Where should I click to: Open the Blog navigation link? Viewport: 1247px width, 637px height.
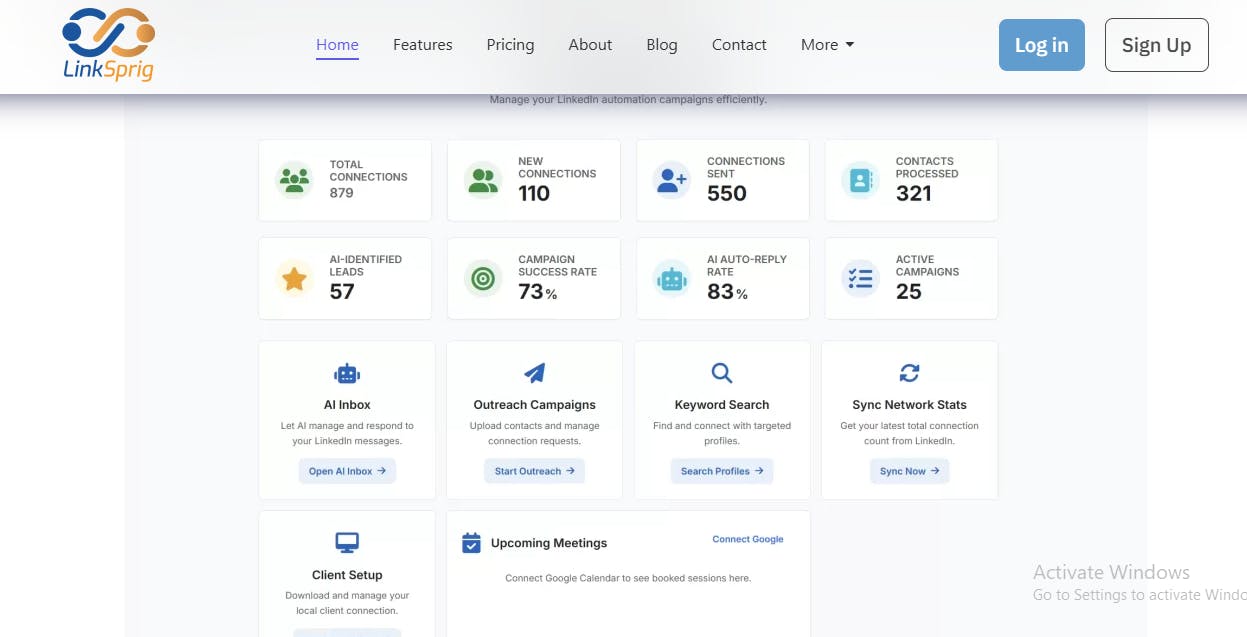pyautogui.click(x=661, y=45)
